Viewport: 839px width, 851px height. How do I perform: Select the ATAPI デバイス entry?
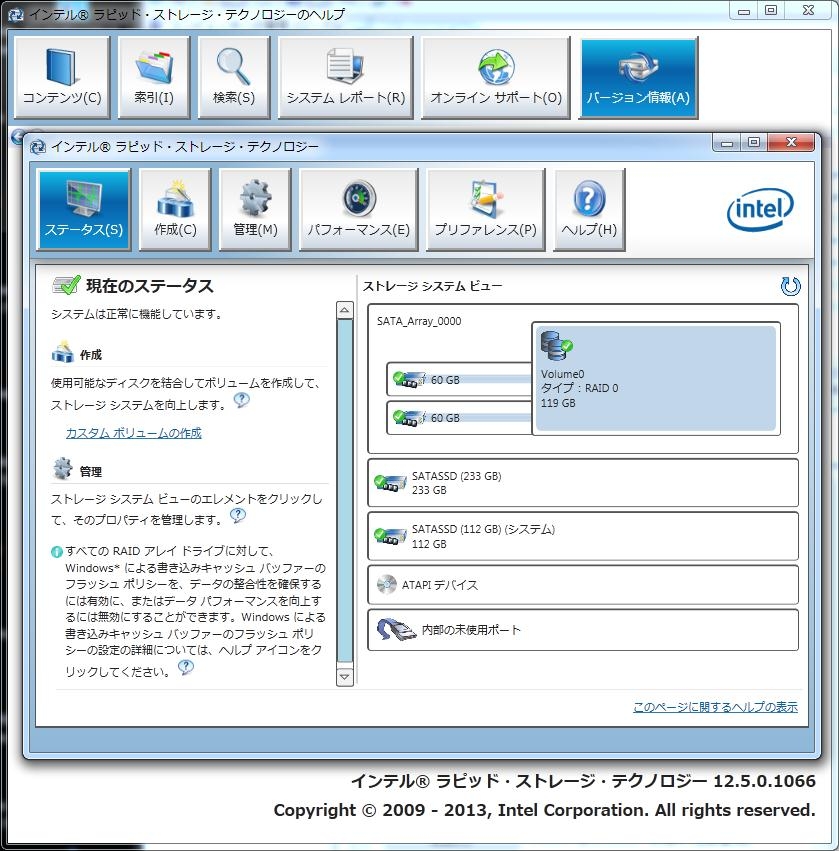[583, 585]
